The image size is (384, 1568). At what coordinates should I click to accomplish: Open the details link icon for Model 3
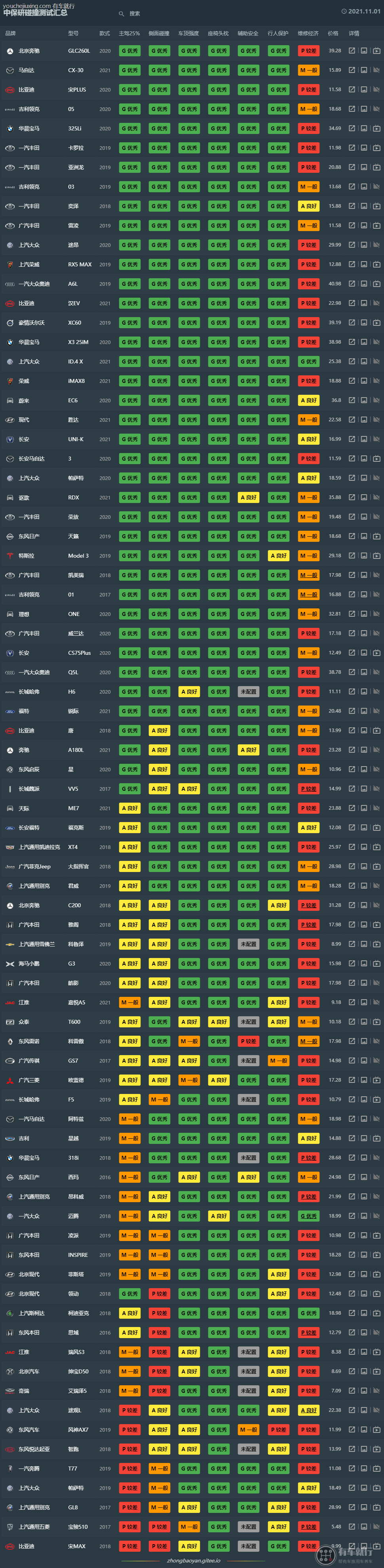point(352,556)
